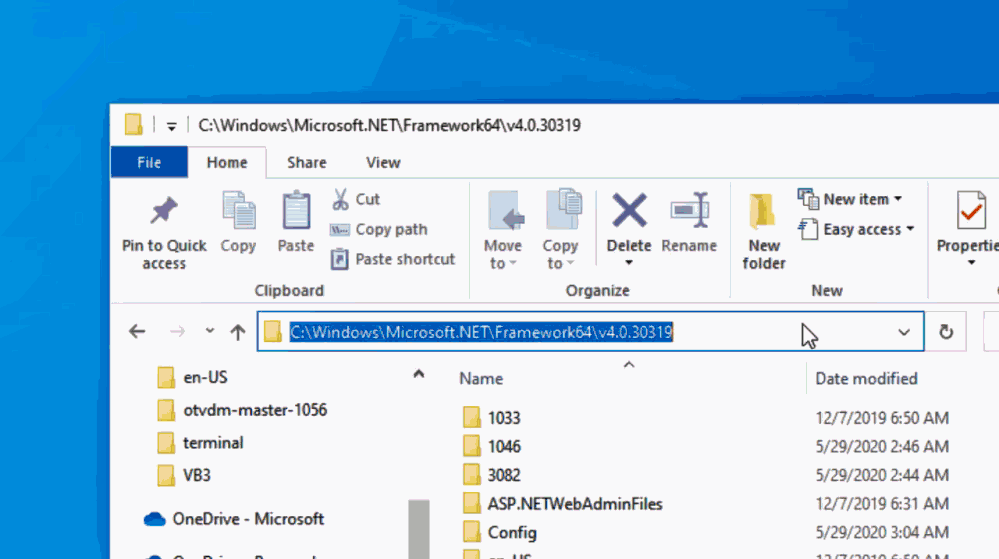Viewport: 999px width, 559px height.
Task: Open the Properties dropdown arrow
Action: [971, 263]
